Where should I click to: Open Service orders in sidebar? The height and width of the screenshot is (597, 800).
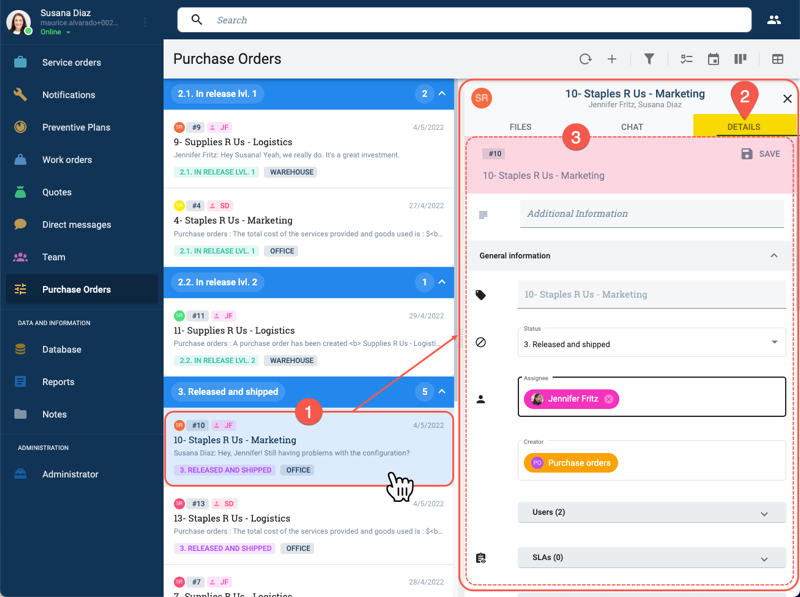click(71, 62)
